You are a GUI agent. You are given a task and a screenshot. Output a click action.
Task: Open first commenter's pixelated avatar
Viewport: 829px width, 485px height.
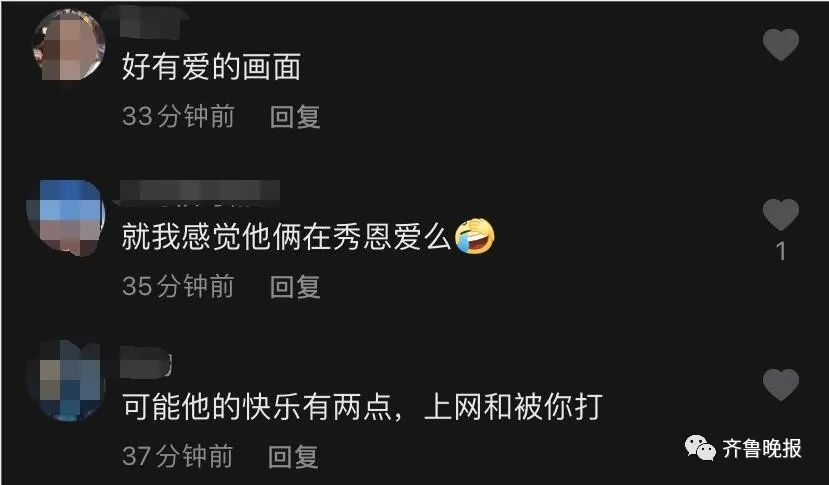click(x=69, y=45)
